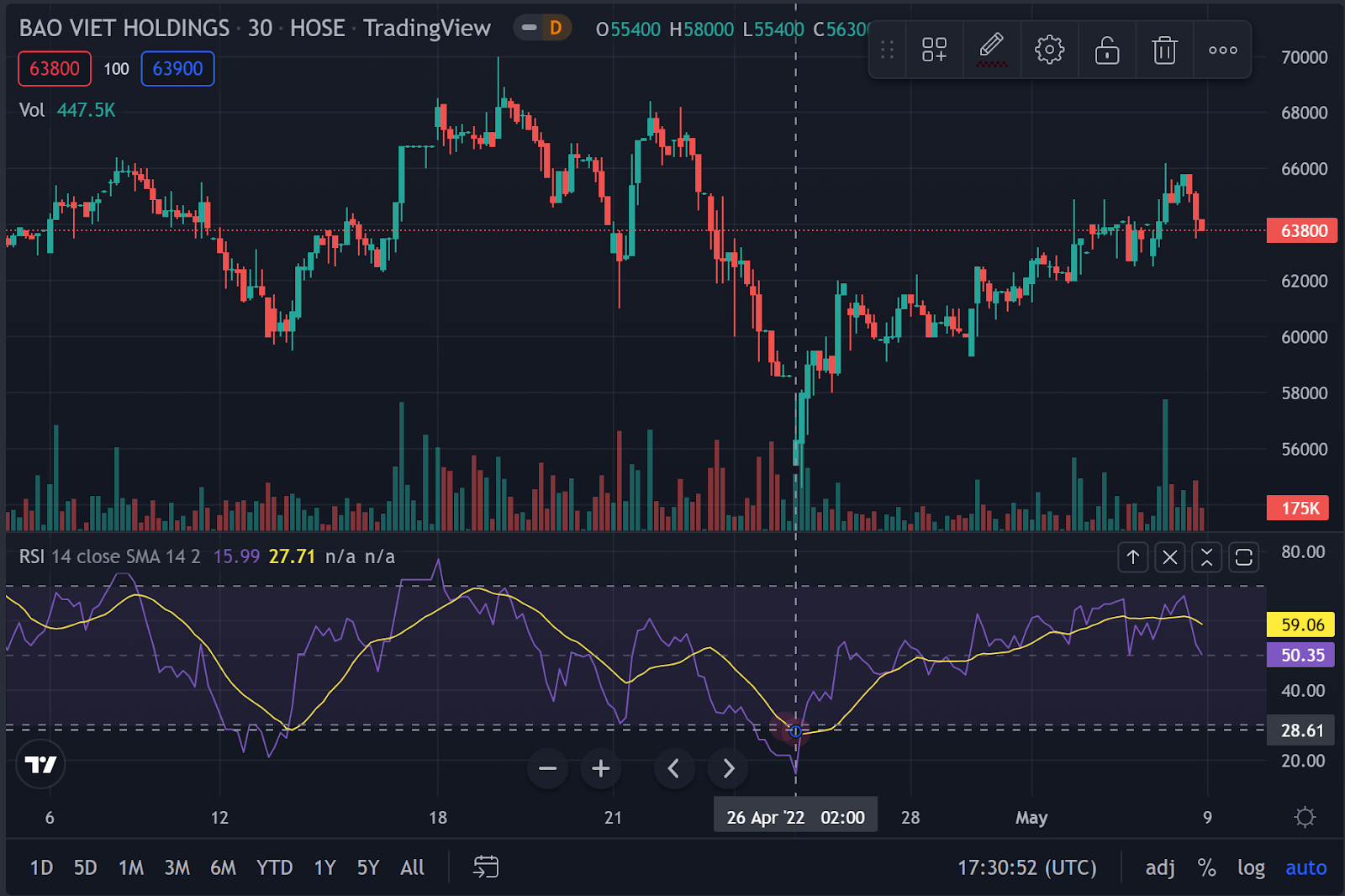Toggle the log scale option
This screenshot has height=896, width=1345.
pyautogui.click(x=1250, y=867)
